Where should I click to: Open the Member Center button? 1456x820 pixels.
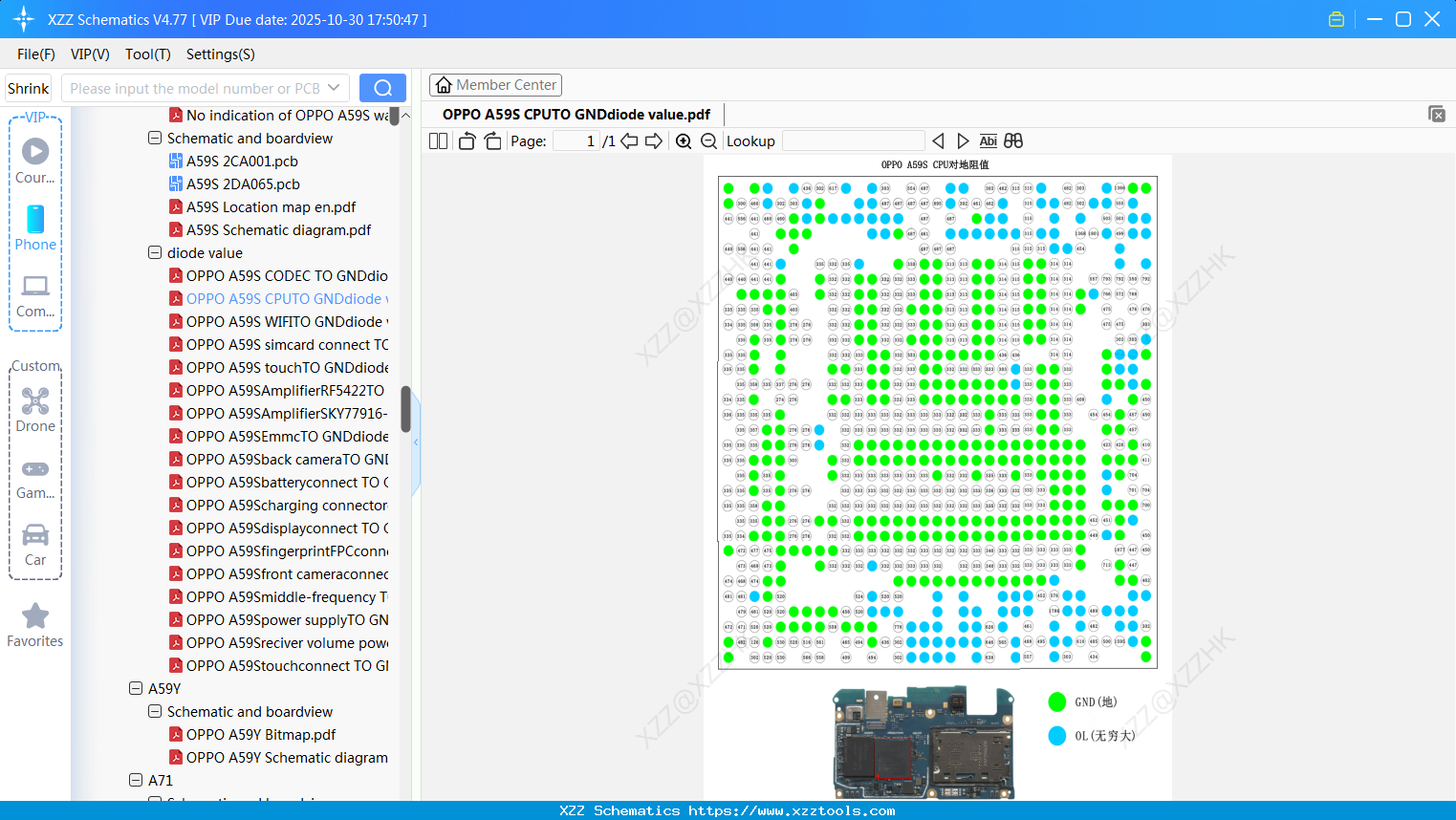[x=495, y=85]
